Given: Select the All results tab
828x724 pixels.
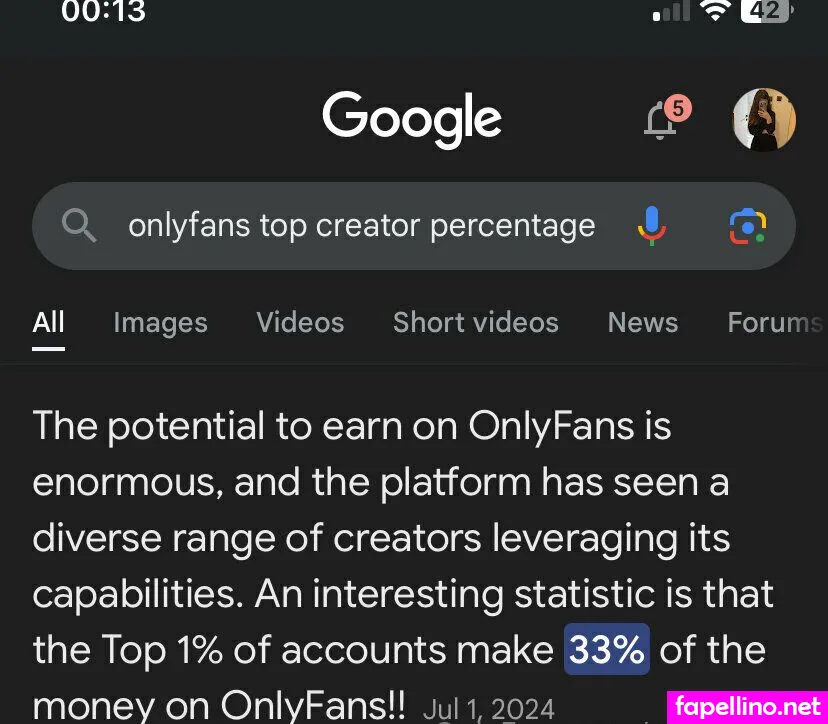Looking at the screenshot, I should [x=48, y=322].
